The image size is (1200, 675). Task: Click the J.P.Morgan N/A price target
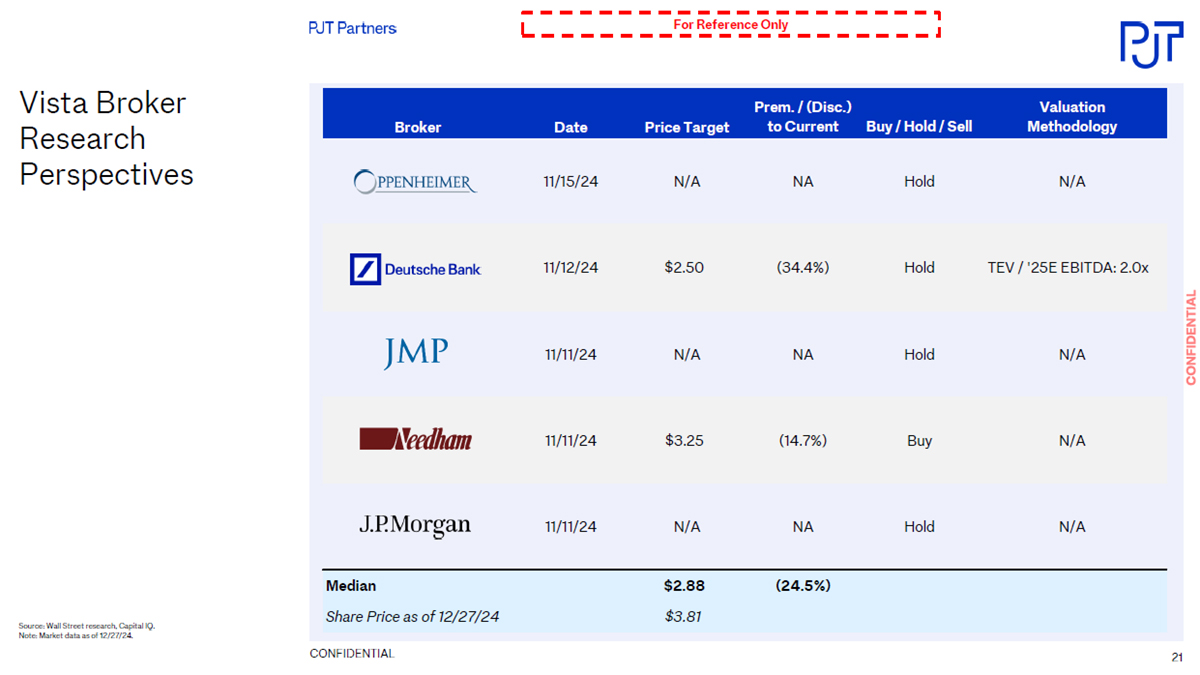687,527
